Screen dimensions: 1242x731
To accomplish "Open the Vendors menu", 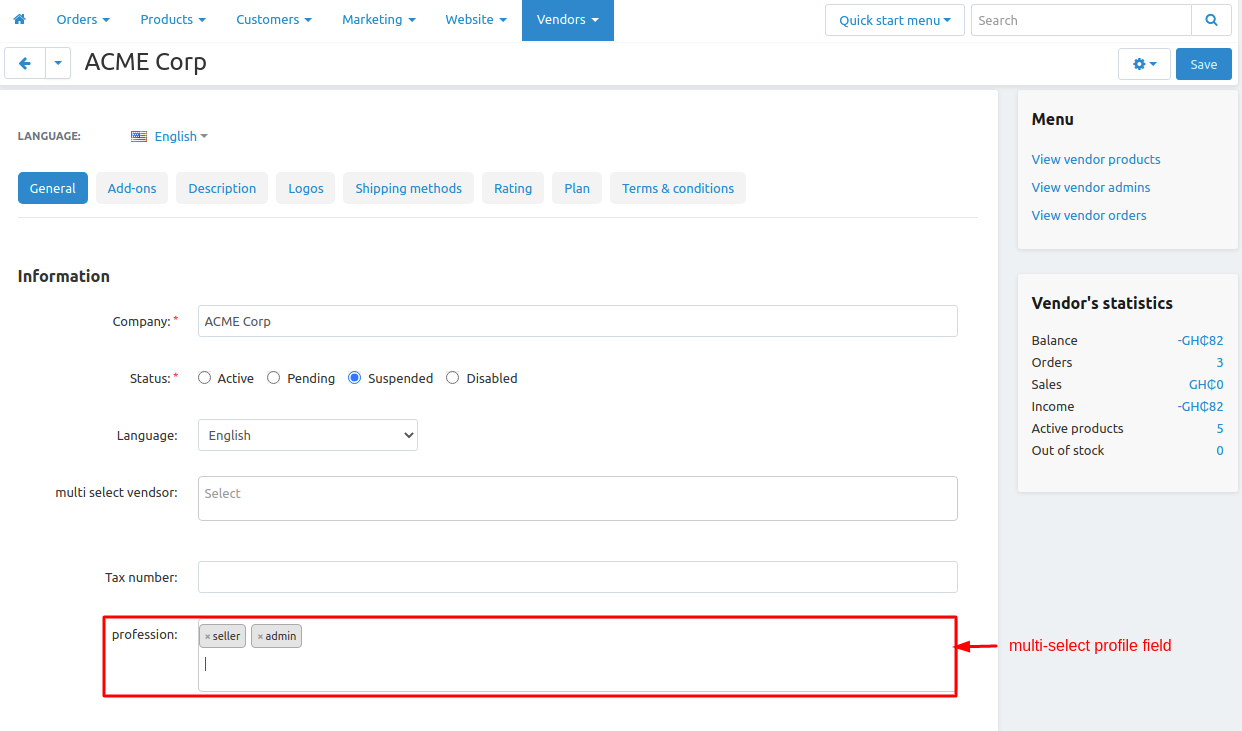I will [568, 20].
